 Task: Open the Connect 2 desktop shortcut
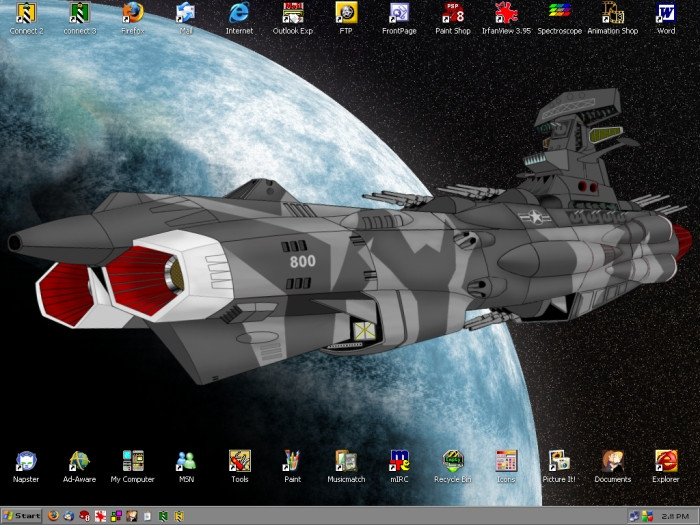pos(26,19)
